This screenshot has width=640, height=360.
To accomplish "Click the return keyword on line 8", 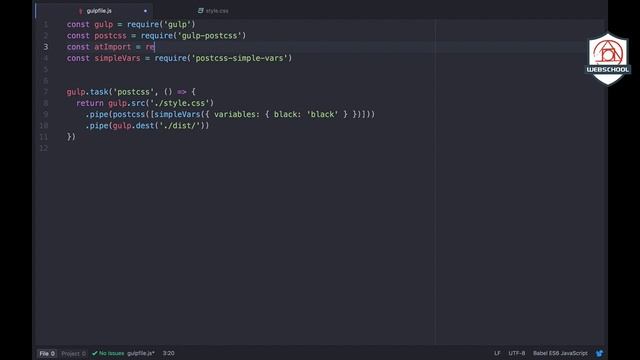I will coord(90,103).
